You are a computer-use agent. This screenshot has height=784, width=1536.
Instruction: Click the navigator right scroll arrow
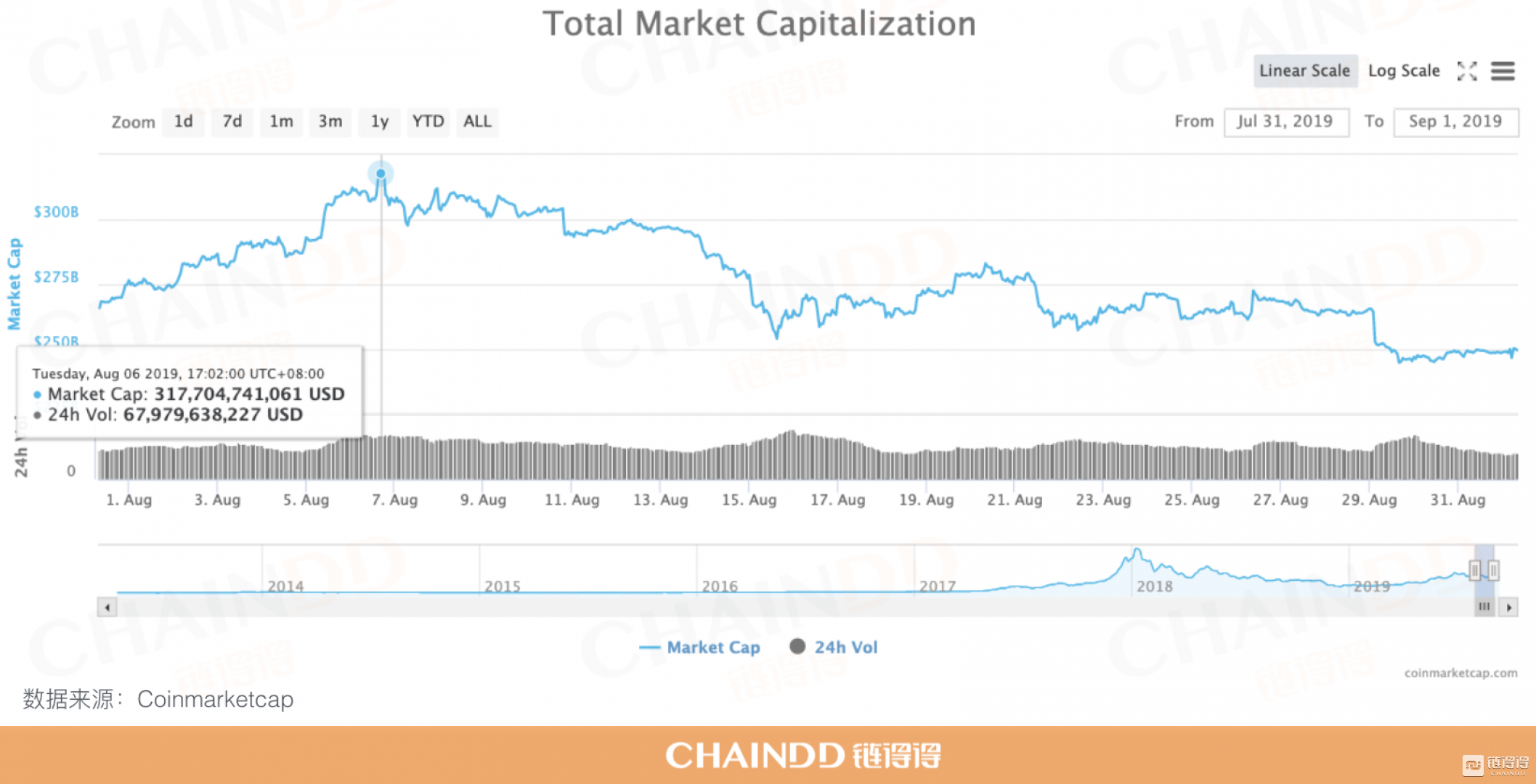click(x=1509, y=607)
